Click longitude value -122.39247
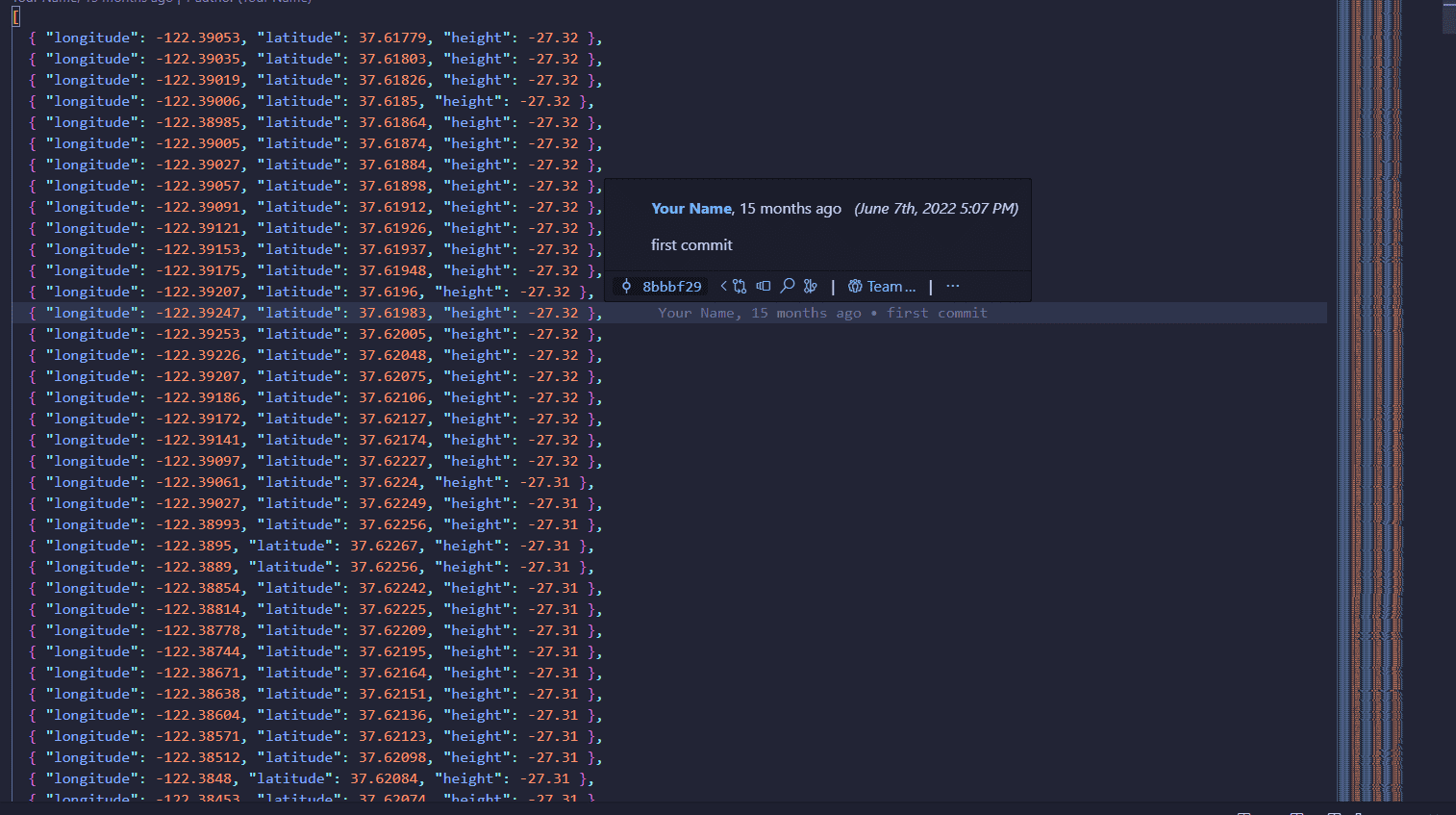 [x=198, y=313]
